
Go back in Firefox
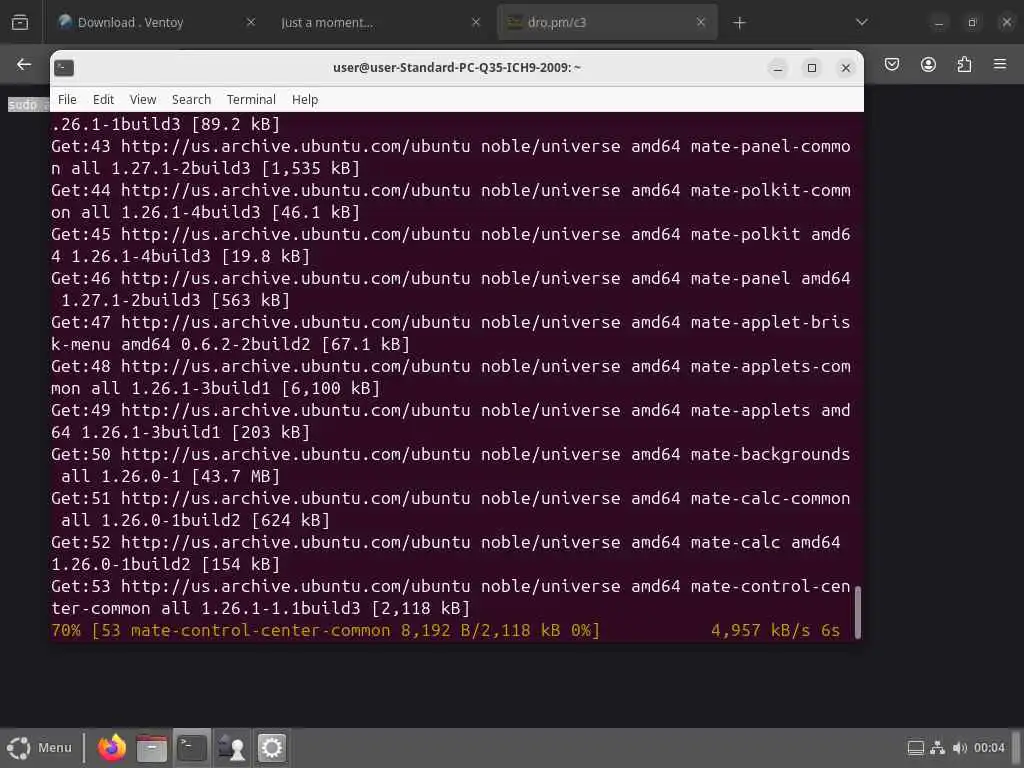(24, 64)
